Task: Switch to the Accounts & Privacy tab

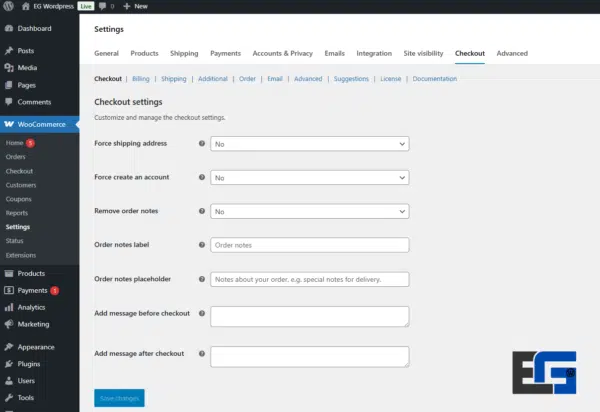Action: [x=282, y=53]
